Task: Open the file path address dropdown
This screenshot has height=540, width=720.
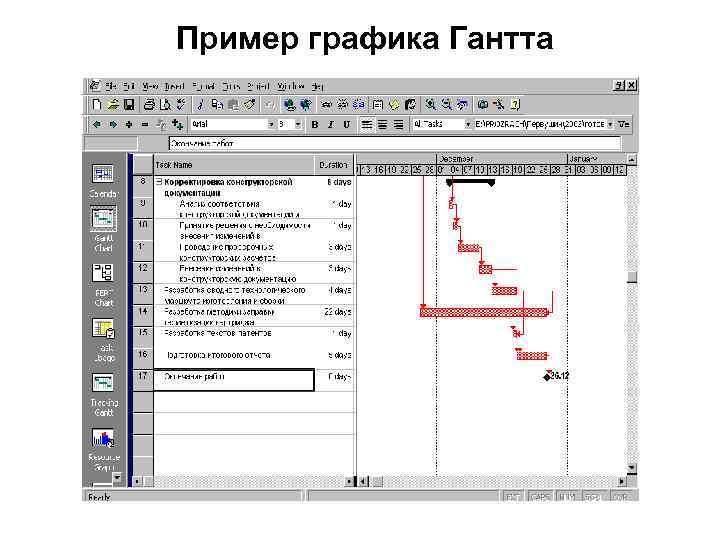Action: (x=610, y=124)
